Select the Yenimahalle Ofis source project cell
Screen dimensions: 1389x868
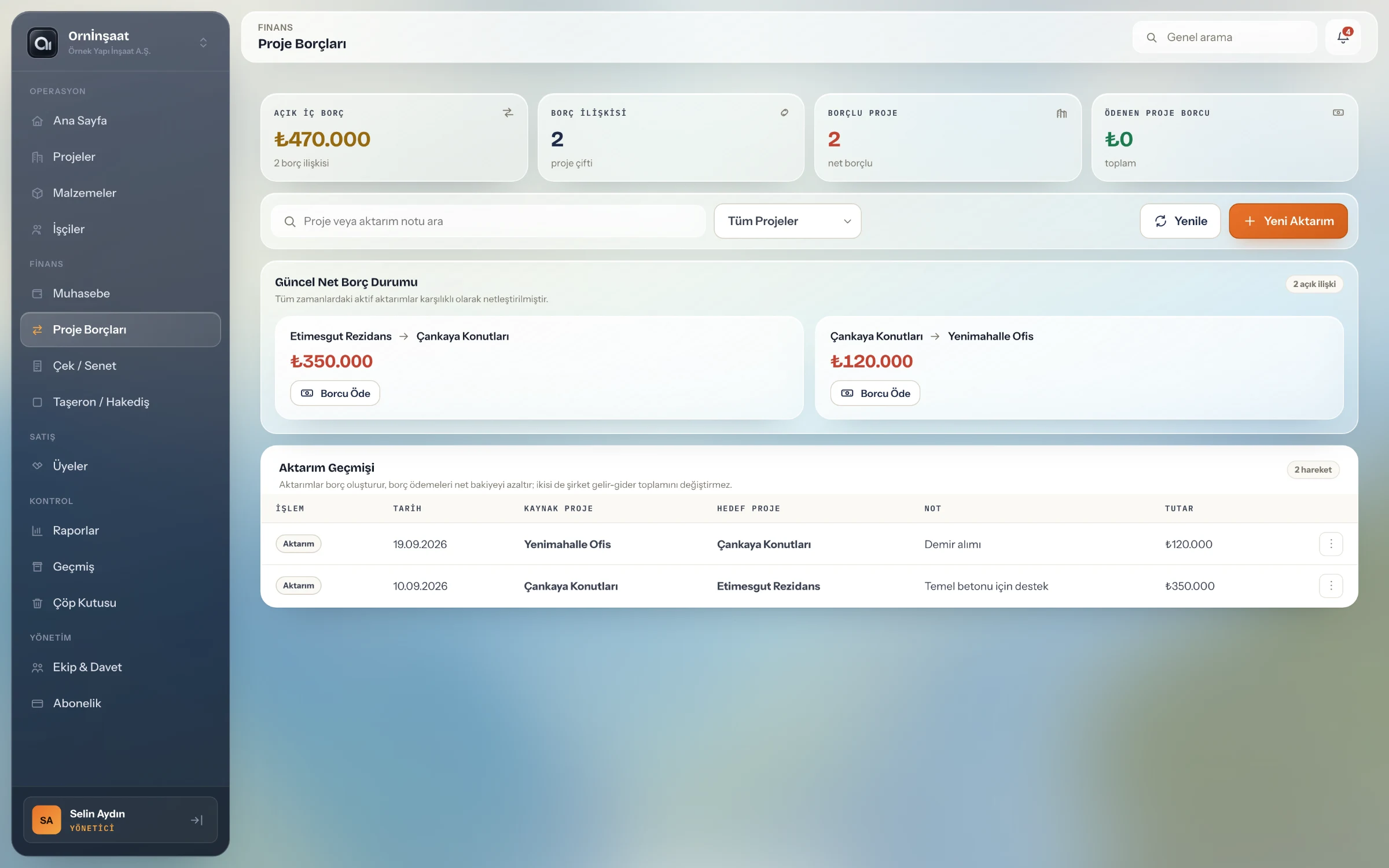[567, 544]
